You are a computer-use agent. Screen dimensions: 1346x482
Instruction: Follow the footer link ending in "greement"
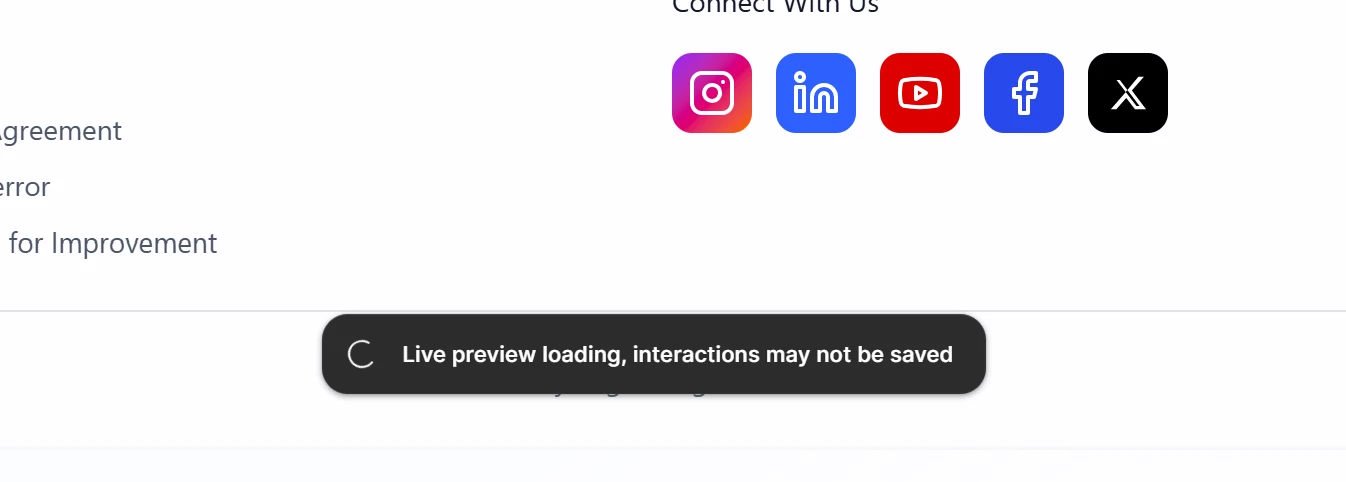click(x=60, y=131)
